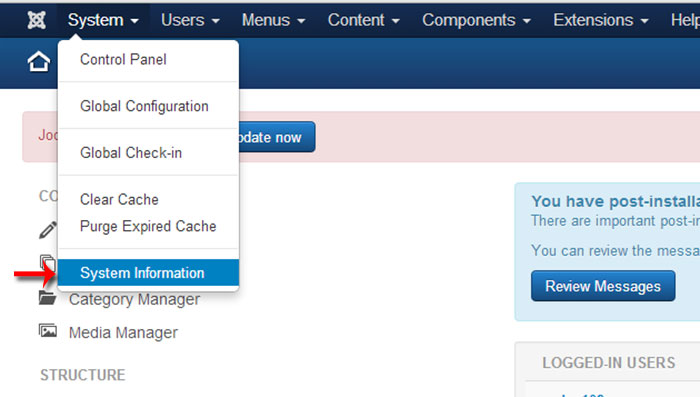Expand the Users dropdown menu
The image size is (700, 397).
190,20
